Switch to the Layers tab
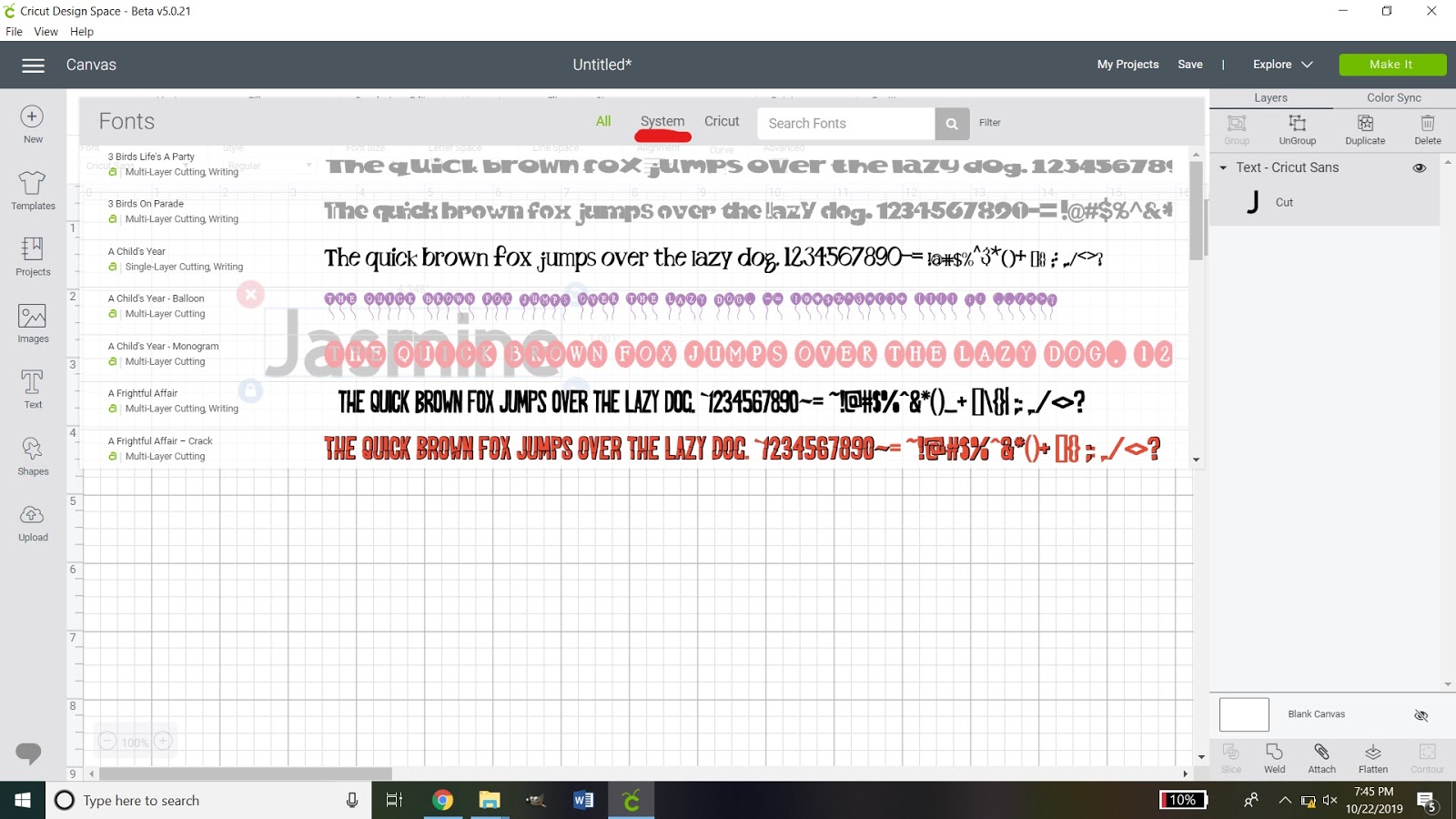Screen dimensions: 1456x819 pos(1270,98)
